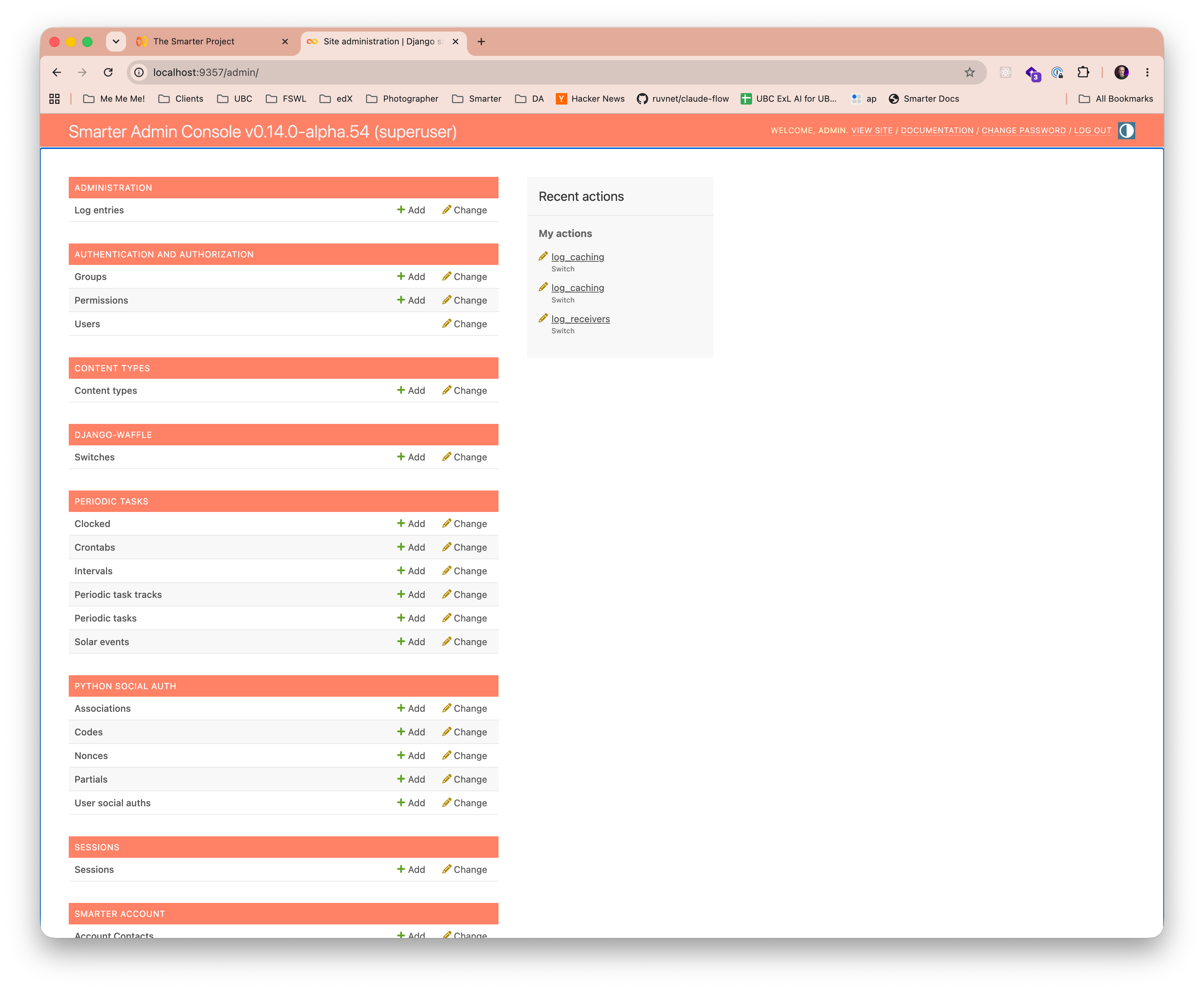Screen dimensions: 1204x991
Task: Open the Me Me Me! bookmarks folder
Action: (114, 99)
